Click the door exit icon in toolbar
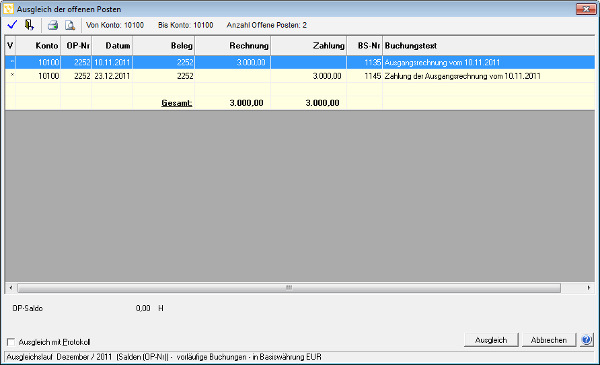 [x=29, y=25]
